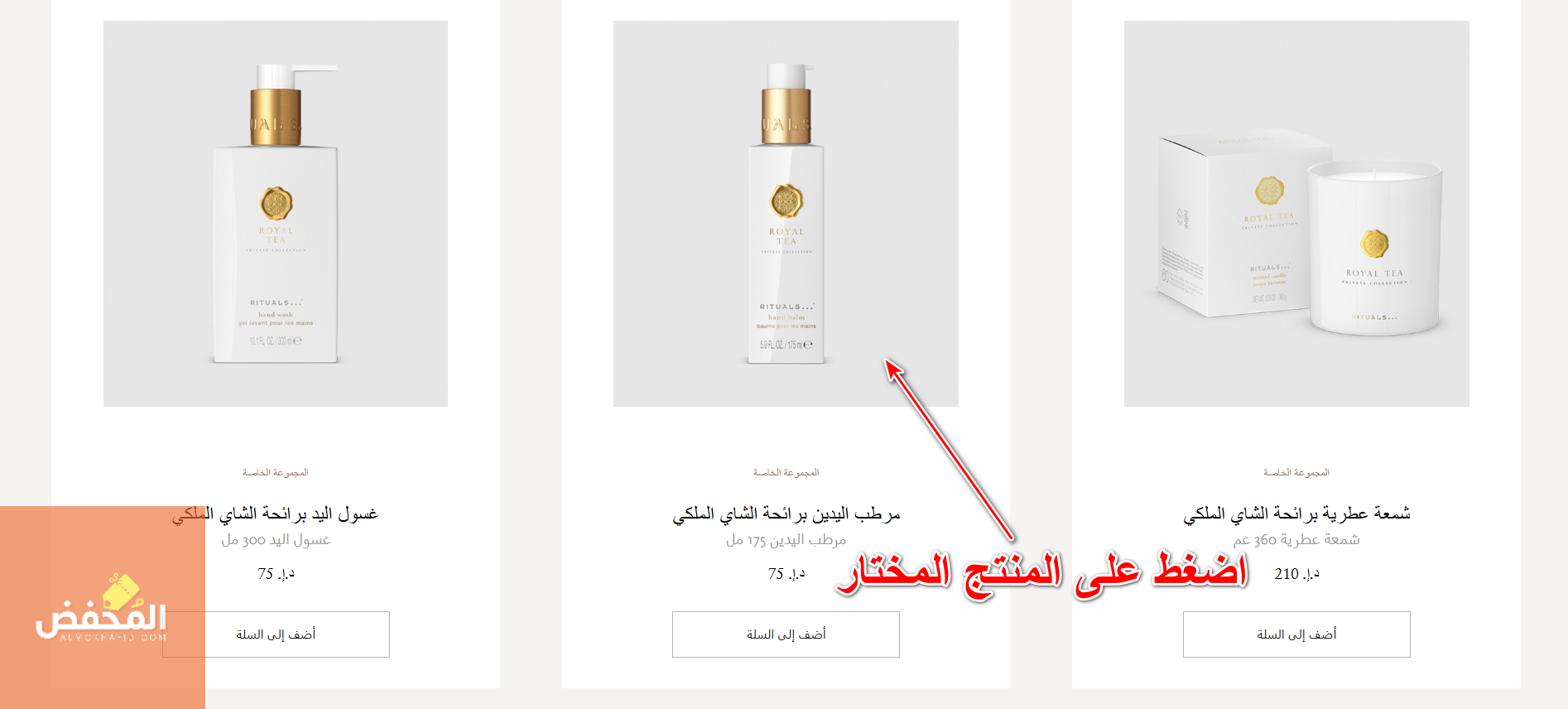Image resolution: width=1568 pixels, height=709 pixels.
Task: Click the مرطب اليدين 175 مل subtitle
Action: [786, 540]
